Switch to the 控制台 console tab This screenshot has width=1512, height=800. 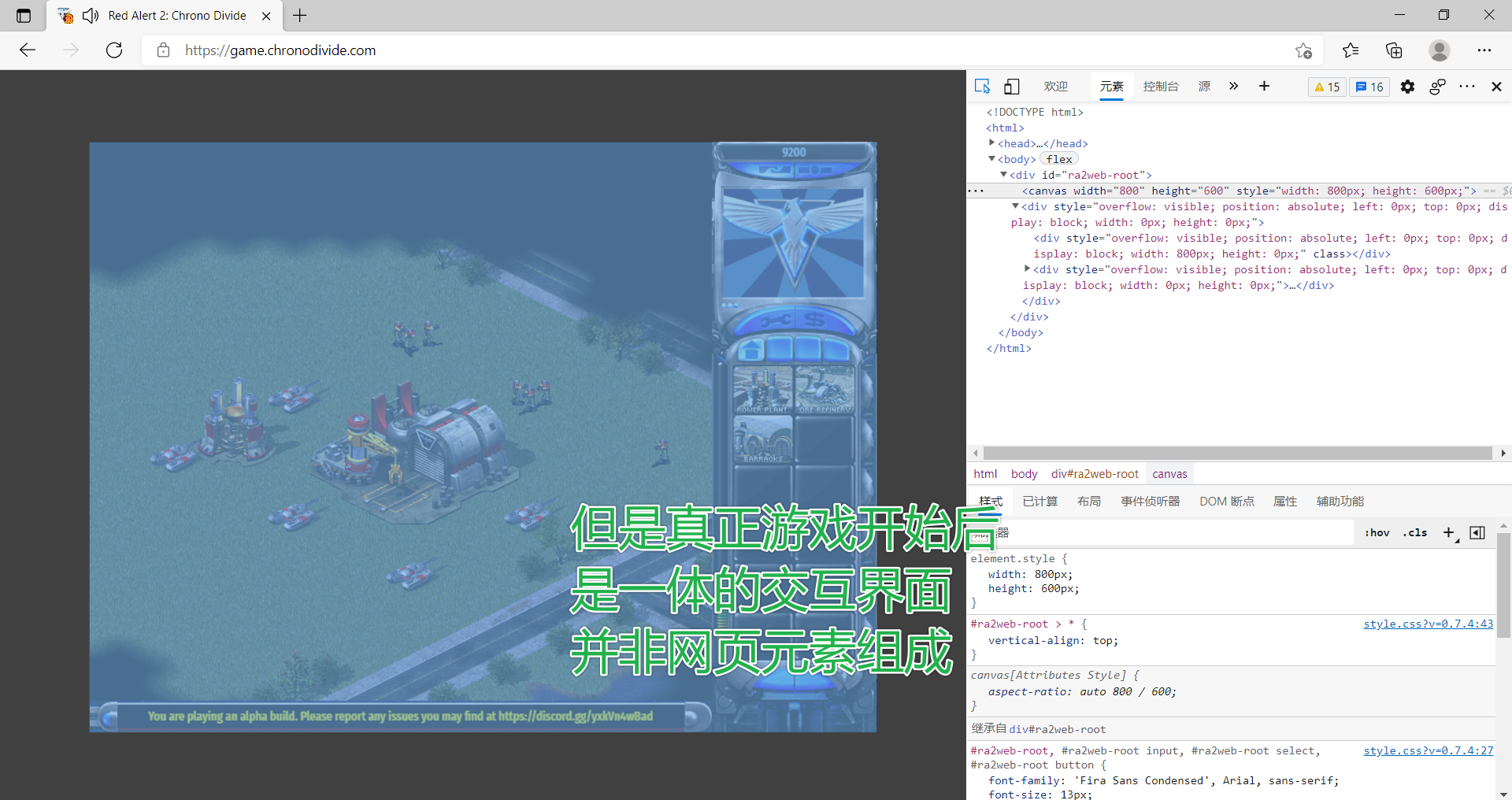pos(1161,87)
